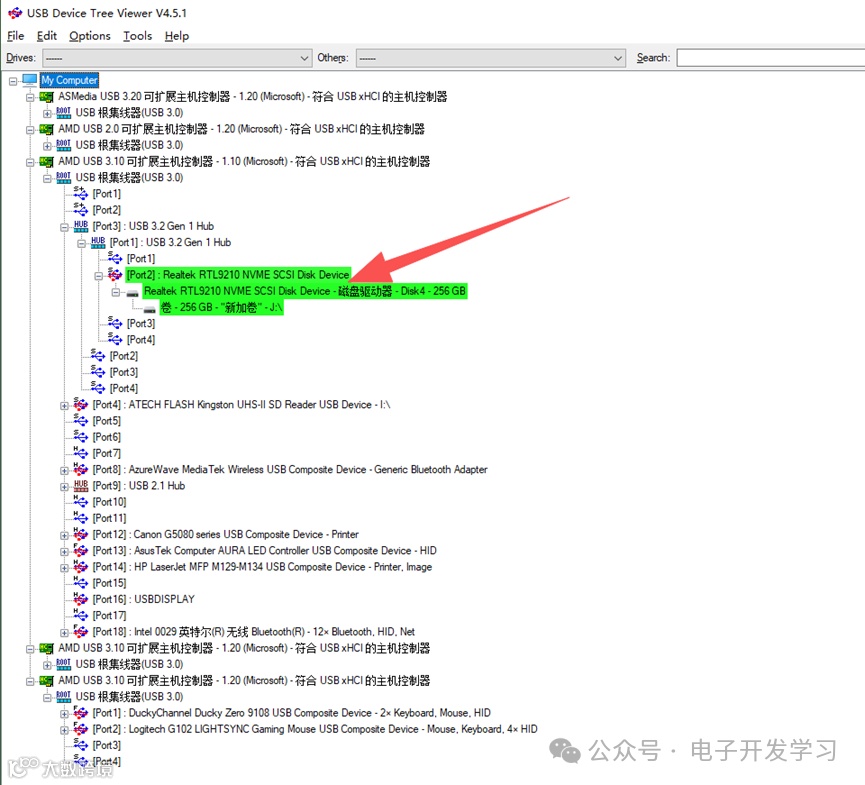Viewport: 865px width, 785px height.
Task: Expand the Canon G5080 series node
Action: [x=65, y=535]
